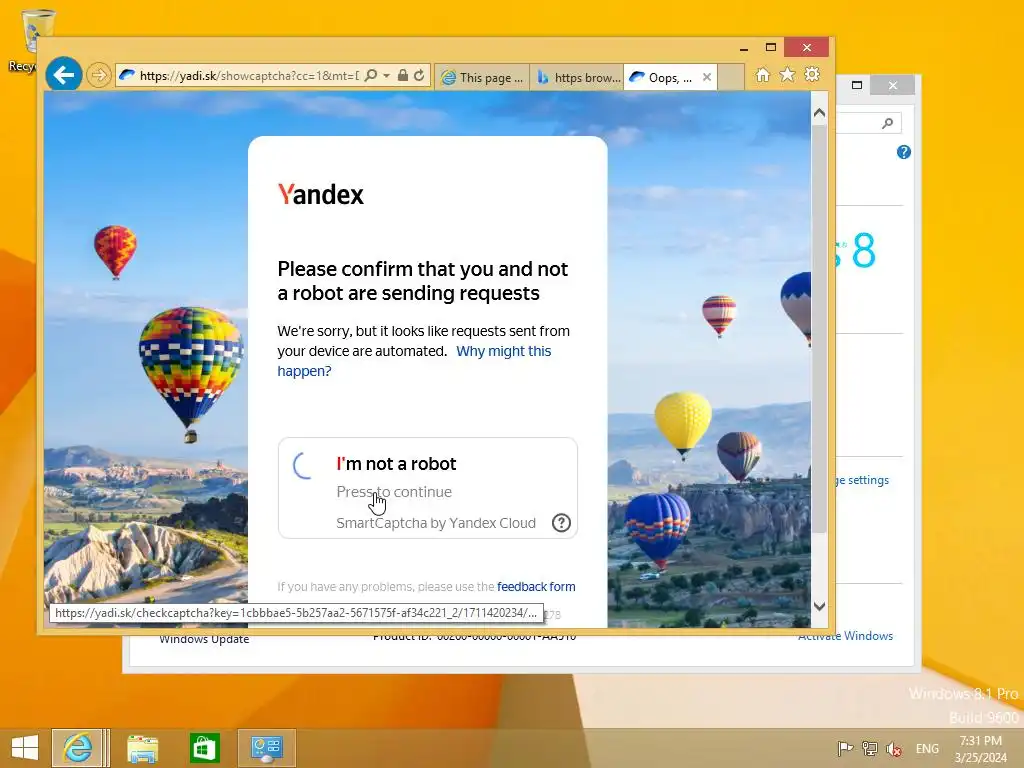
Task: Click the search icon in background System window
Action: point(888,123)
